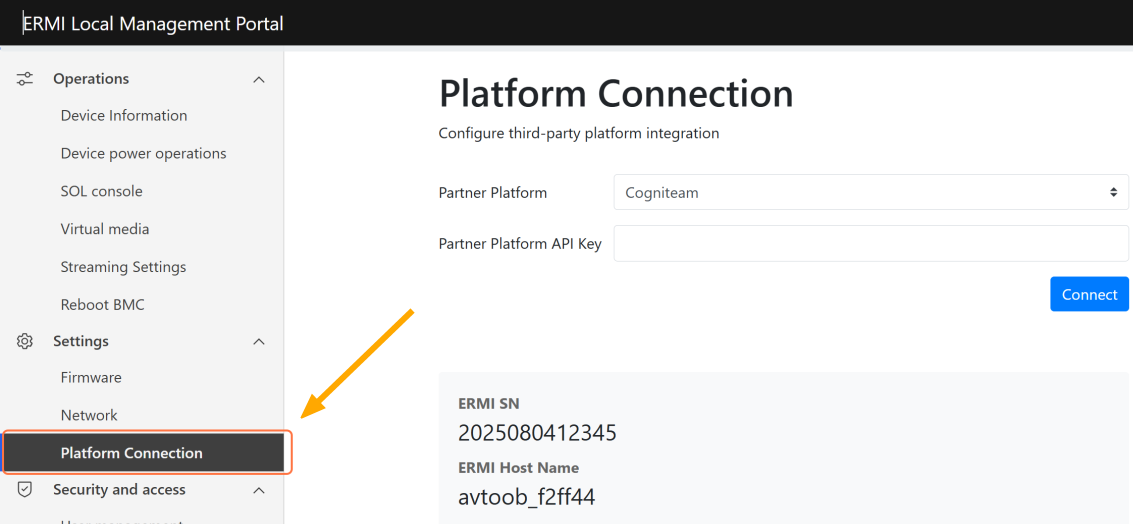The width and height of the screenshot is (1133, 524).
Task: Open the SOL console
Action: pyautogui.click(x=101, y=191)
